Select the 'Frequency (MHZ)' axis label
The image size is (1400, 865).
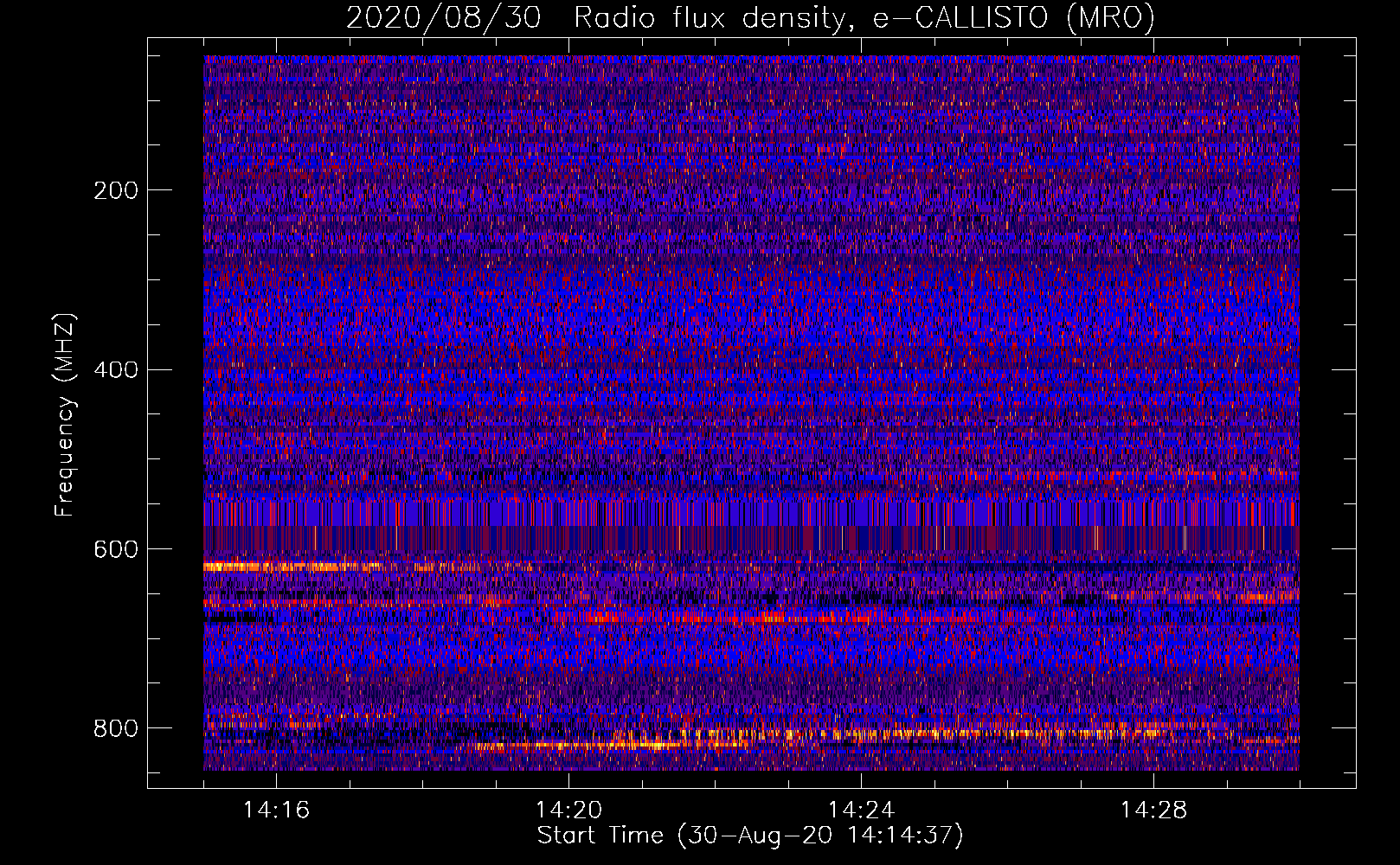point(65,414)
